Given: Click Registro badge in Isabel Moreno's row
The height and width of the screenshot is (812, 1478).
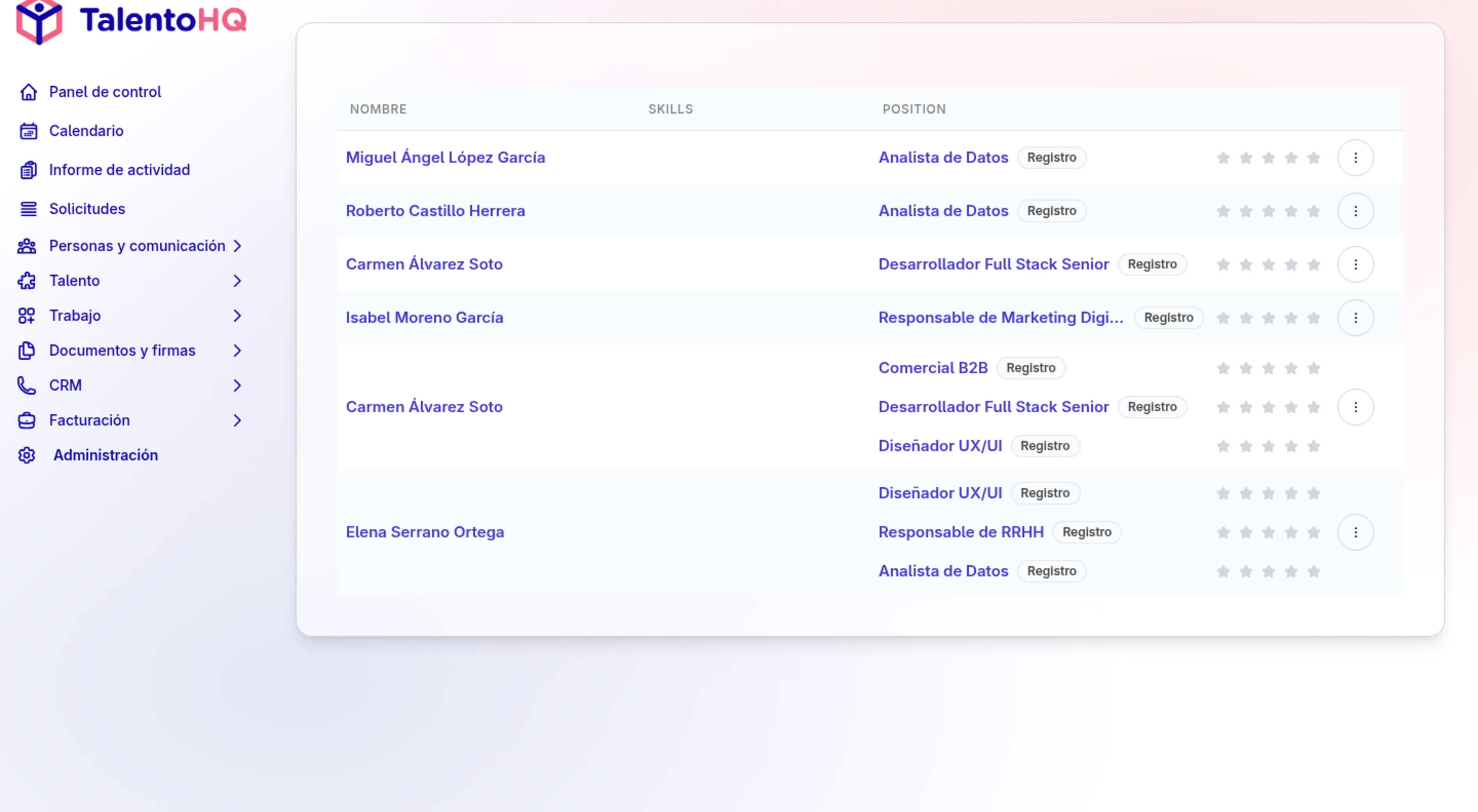Looking at the screenshot, I should (1168, 317).
